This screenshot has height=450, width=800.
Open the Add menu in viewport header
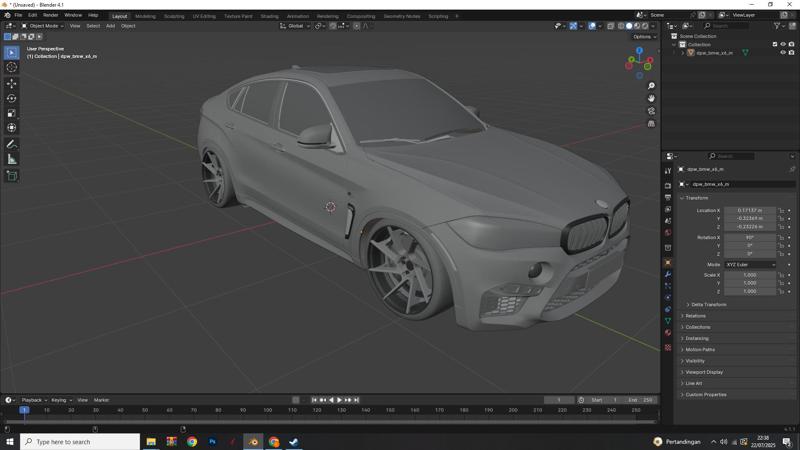tap(110, 26)
